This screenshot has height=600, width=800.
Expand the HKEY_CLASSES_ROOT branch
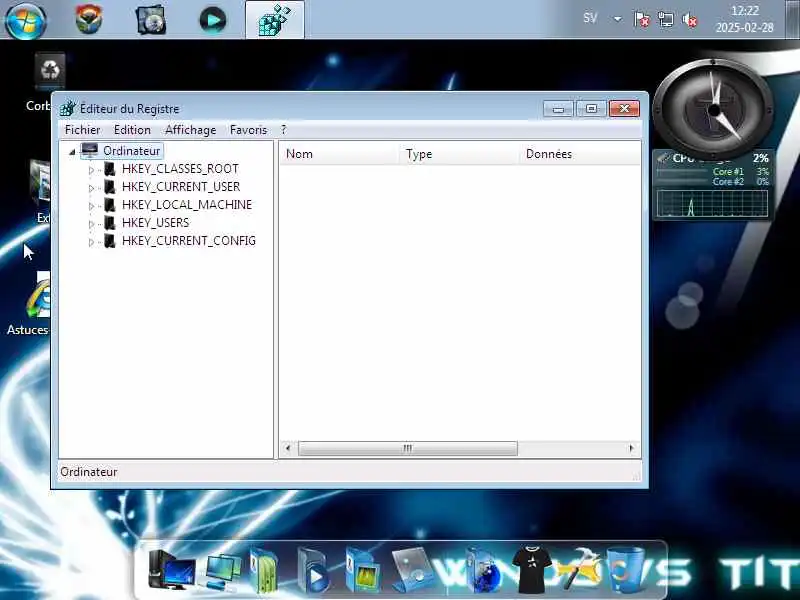click(x=91, y=170)
